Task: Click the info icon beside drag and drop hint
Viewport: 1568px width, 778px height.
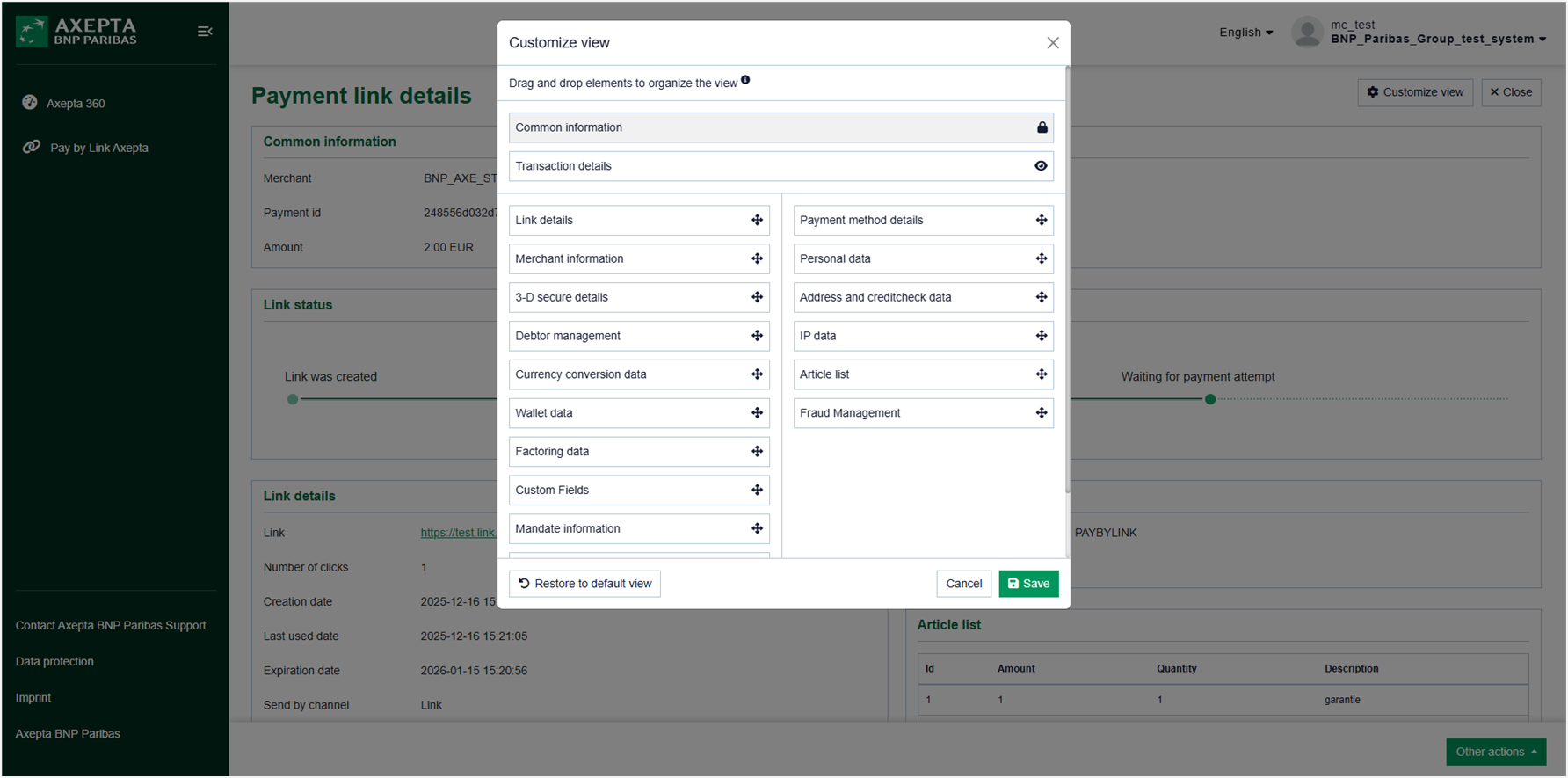Action: tap(745, 80)
